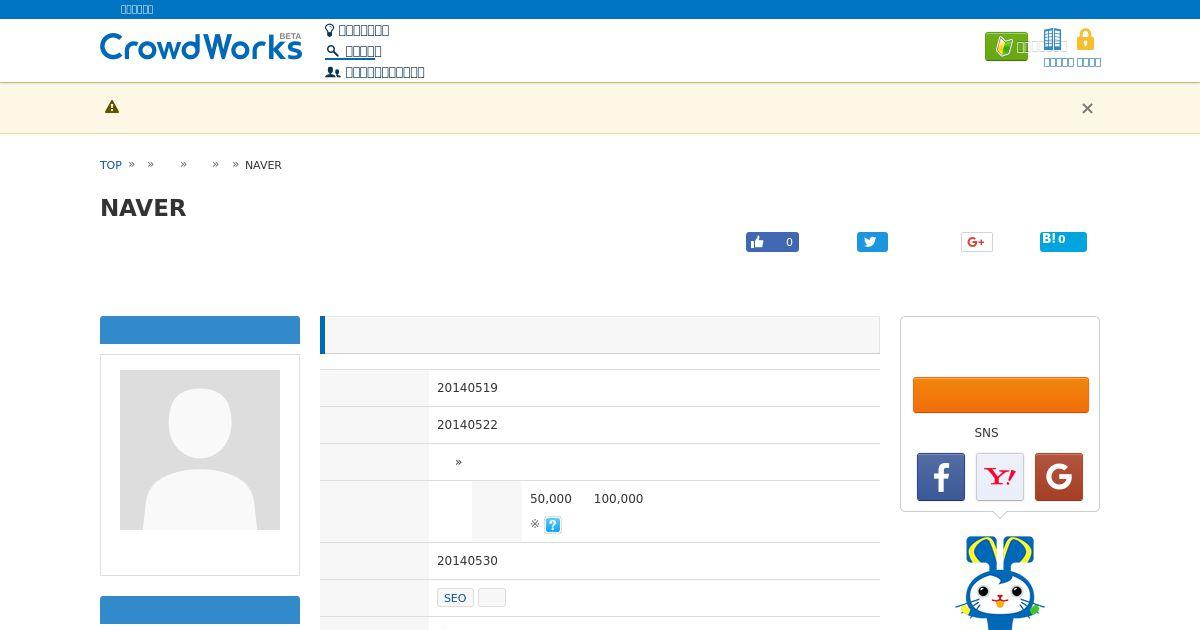
Task: Select the date text 20140519
Action: click(x=467, y=388)
